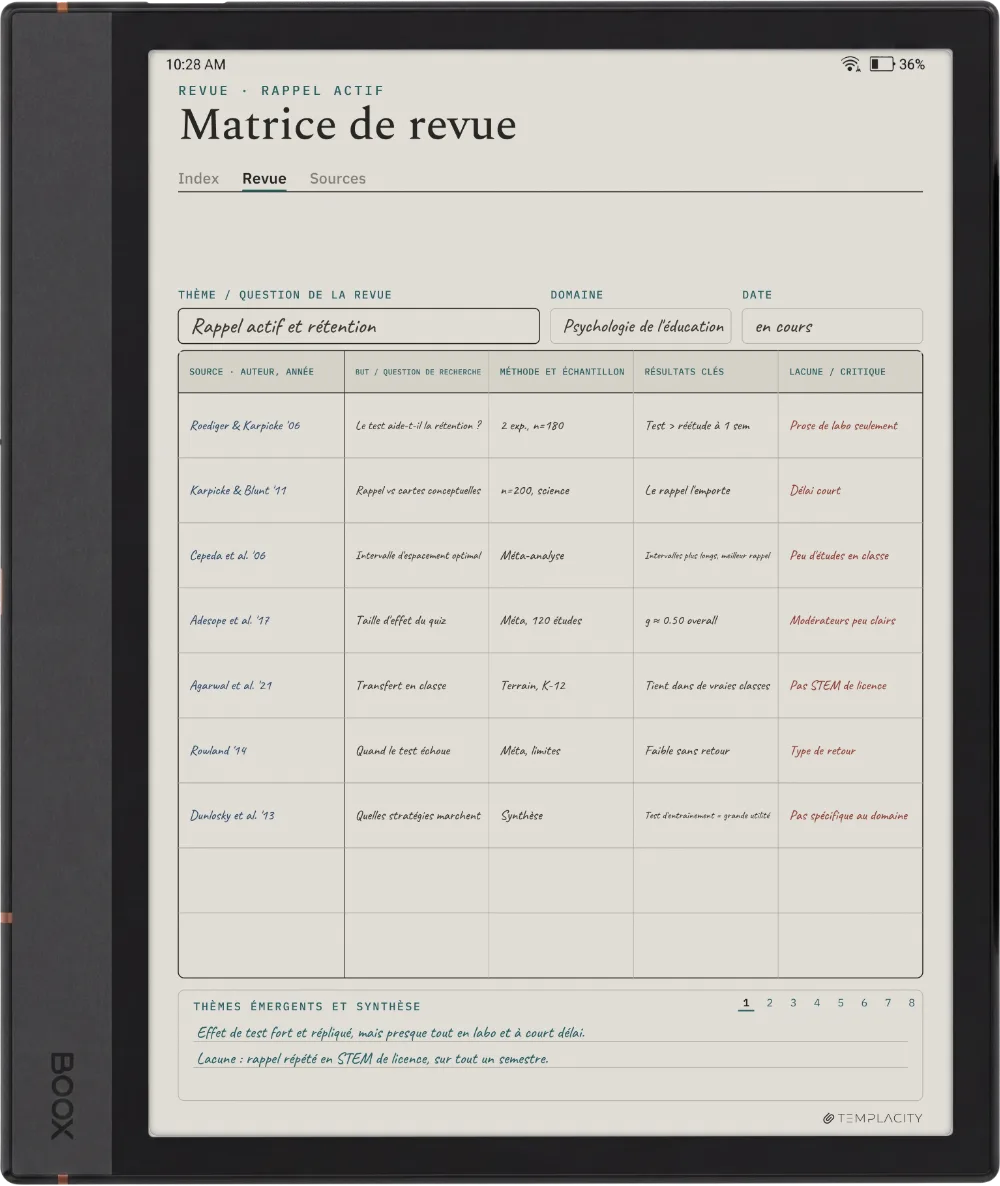Select method cell 'Terrain, K-12'
Image resolution: width=1000 pixels, height=1186 pixels.
pos(561,685)
